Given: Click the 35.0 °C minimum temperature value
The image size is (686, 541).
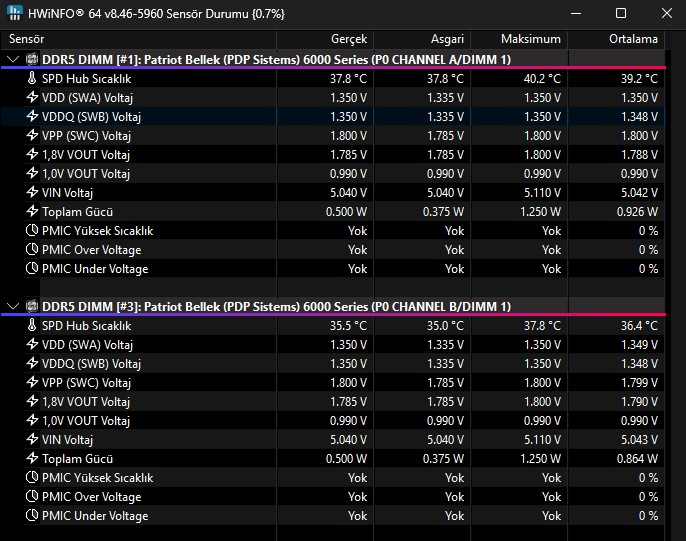Looking at the screenshot, I should tap(445, 326).
